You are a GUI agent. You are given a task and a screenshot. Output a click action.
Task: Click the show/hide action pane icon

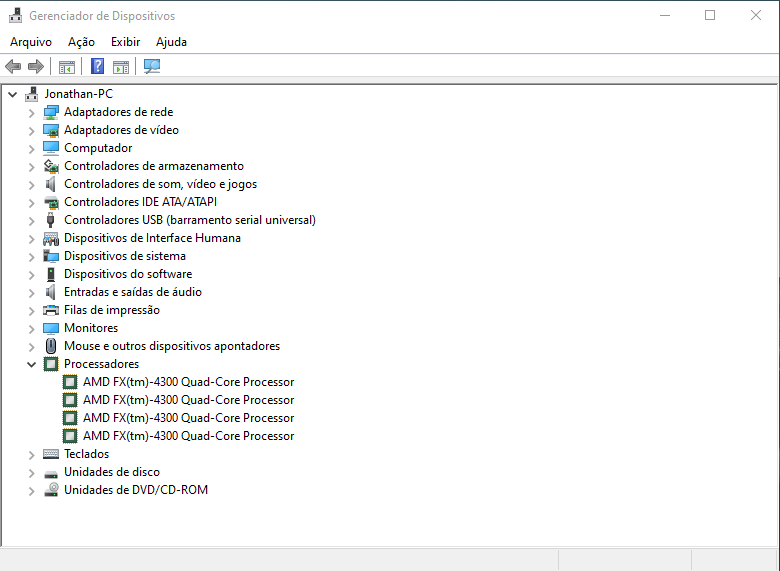coord(121,67)
